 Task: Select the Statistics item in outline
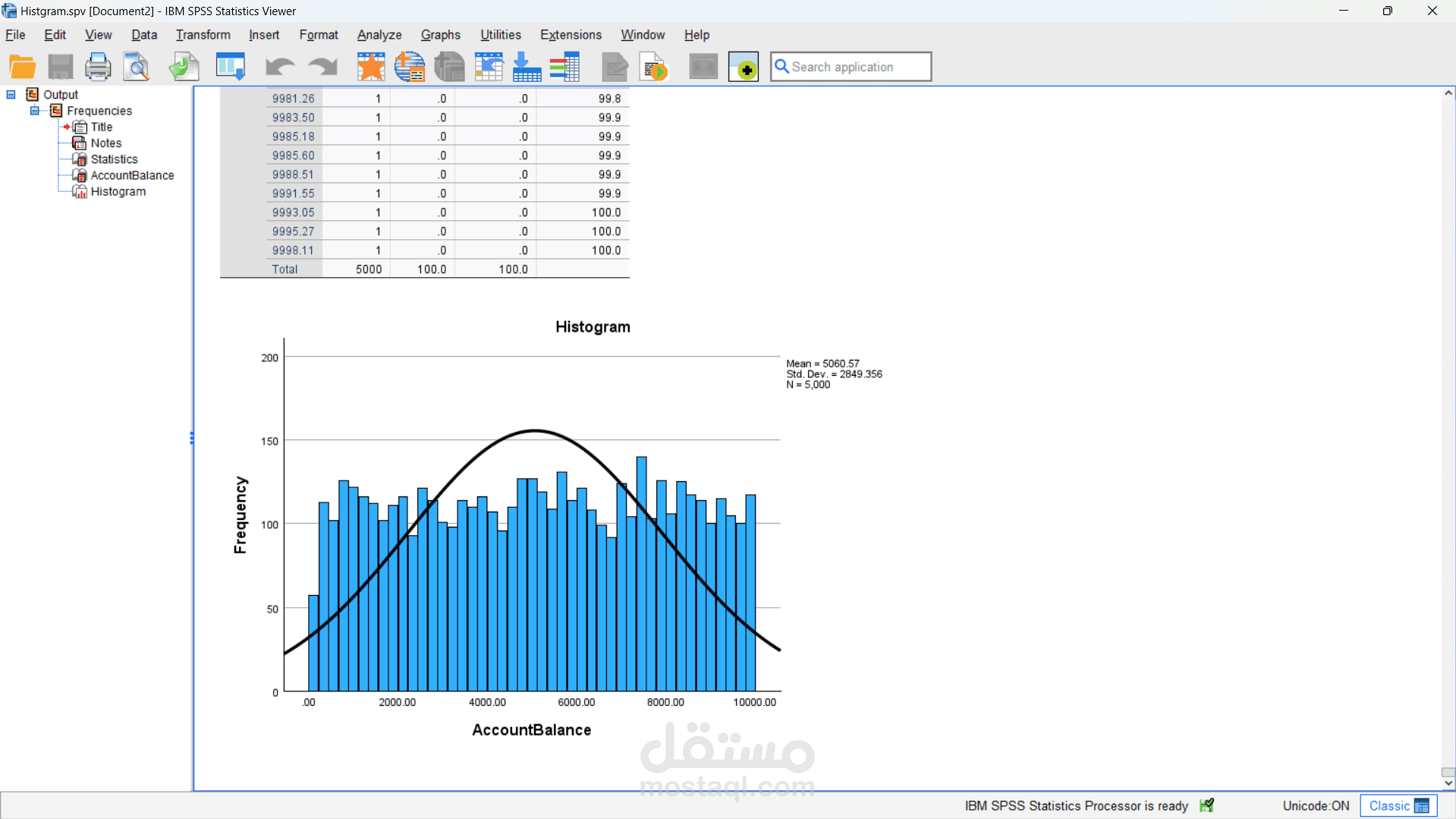click(x=115, y=159)
